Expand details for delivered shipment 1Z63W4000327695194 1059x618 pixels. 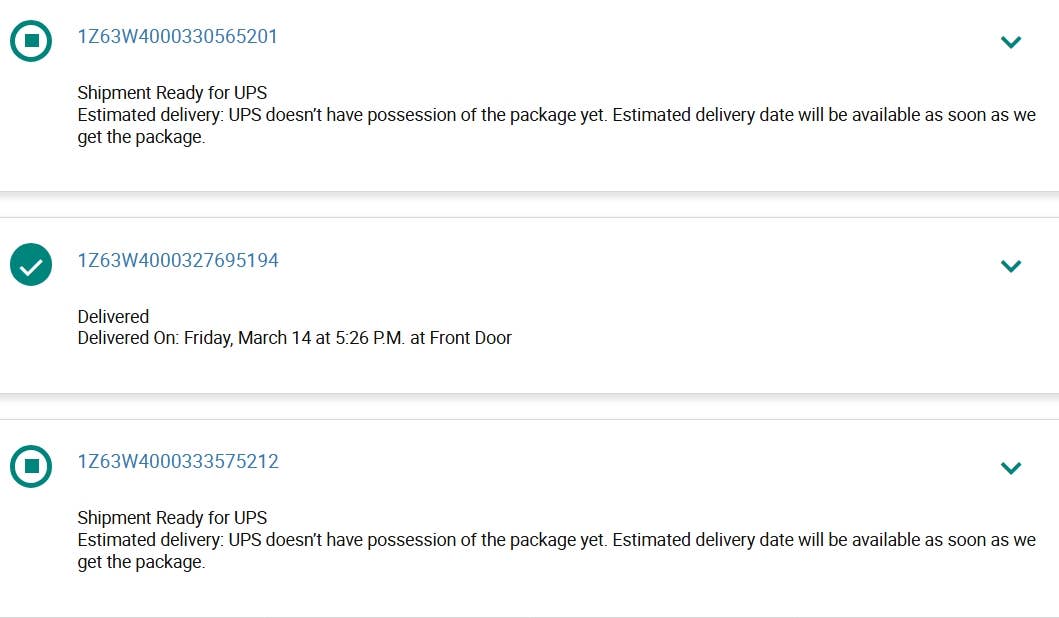click(x=1011, y=266)
